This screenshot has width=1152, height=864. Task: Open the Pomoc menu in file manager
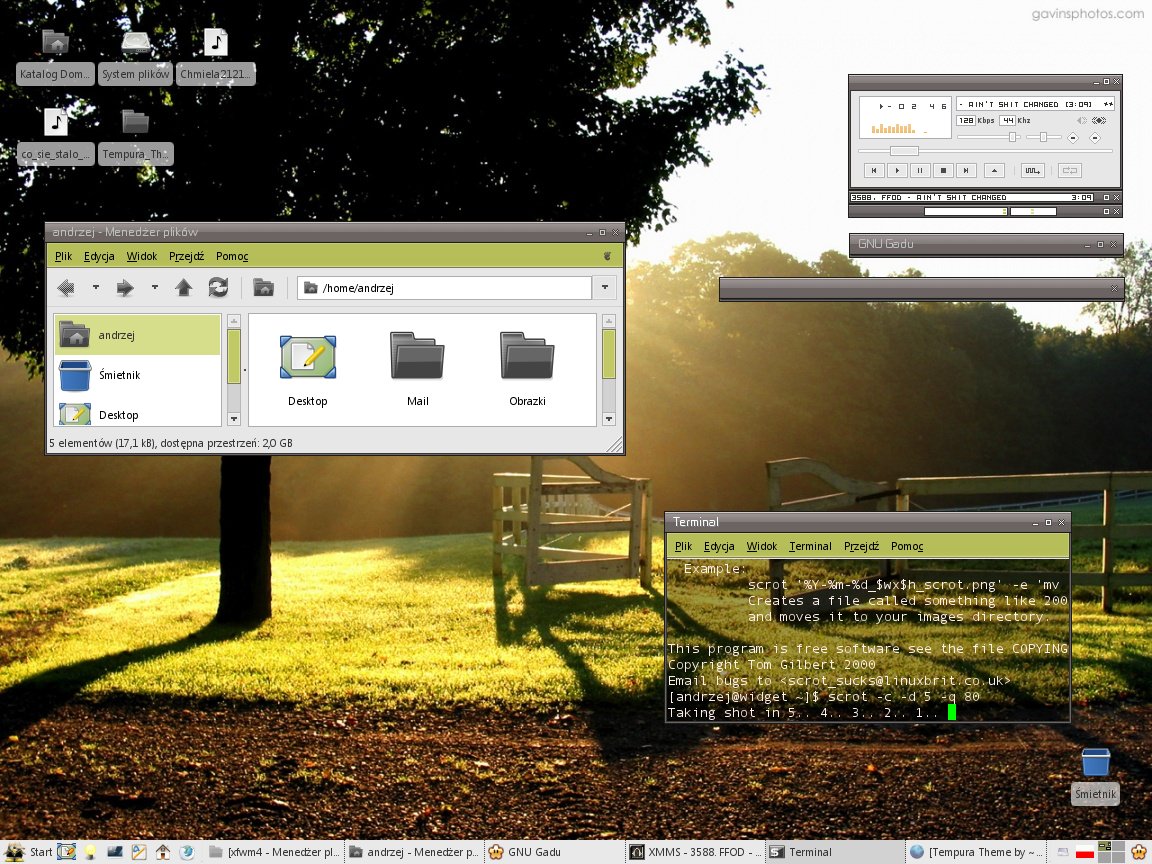[232, 256]
